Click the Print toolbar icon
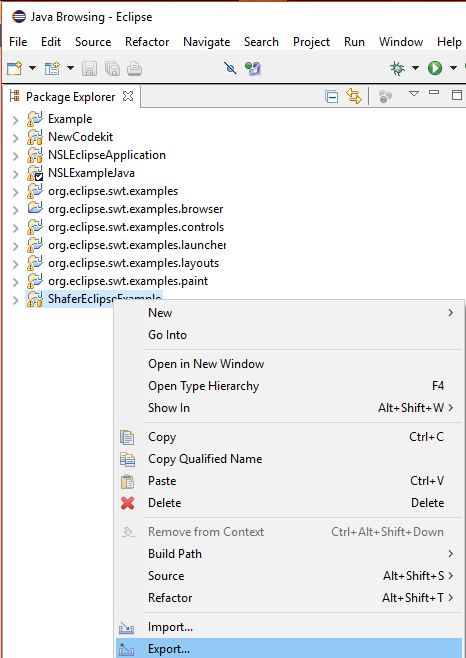 point(134,68)
